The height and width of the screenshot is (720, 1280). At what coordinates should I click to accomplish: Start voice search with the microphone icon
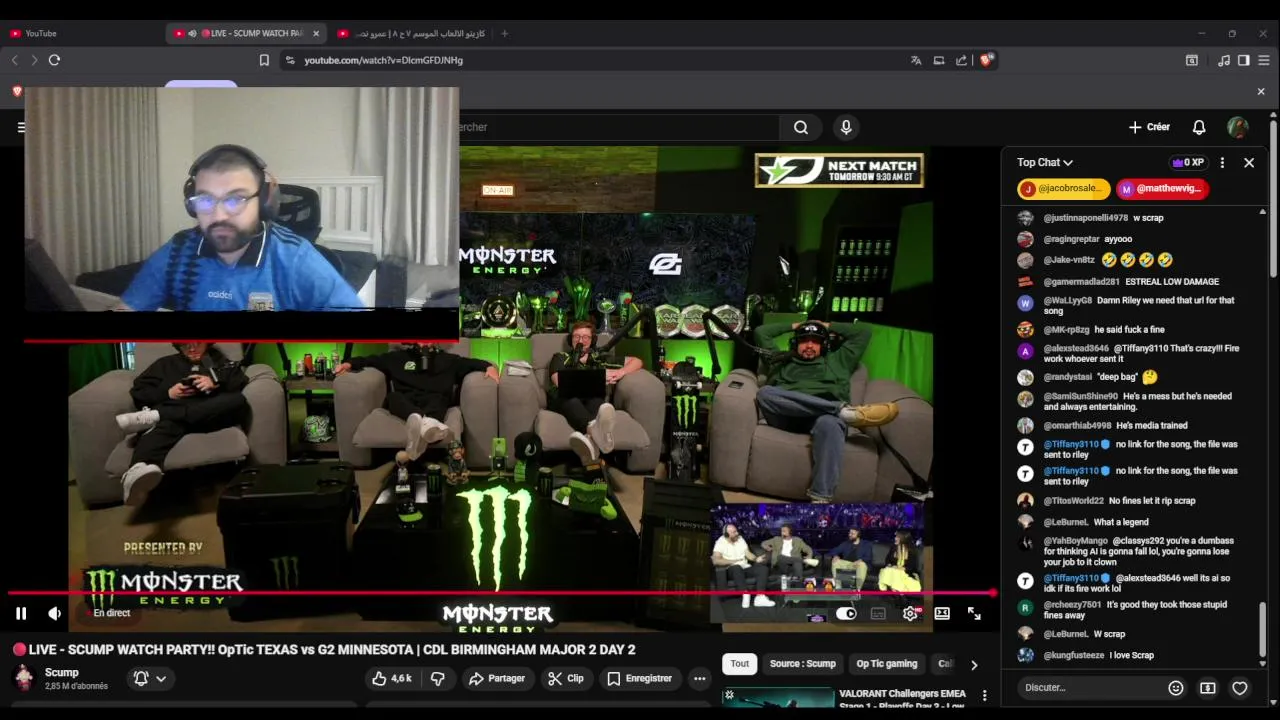coord(846,127)
